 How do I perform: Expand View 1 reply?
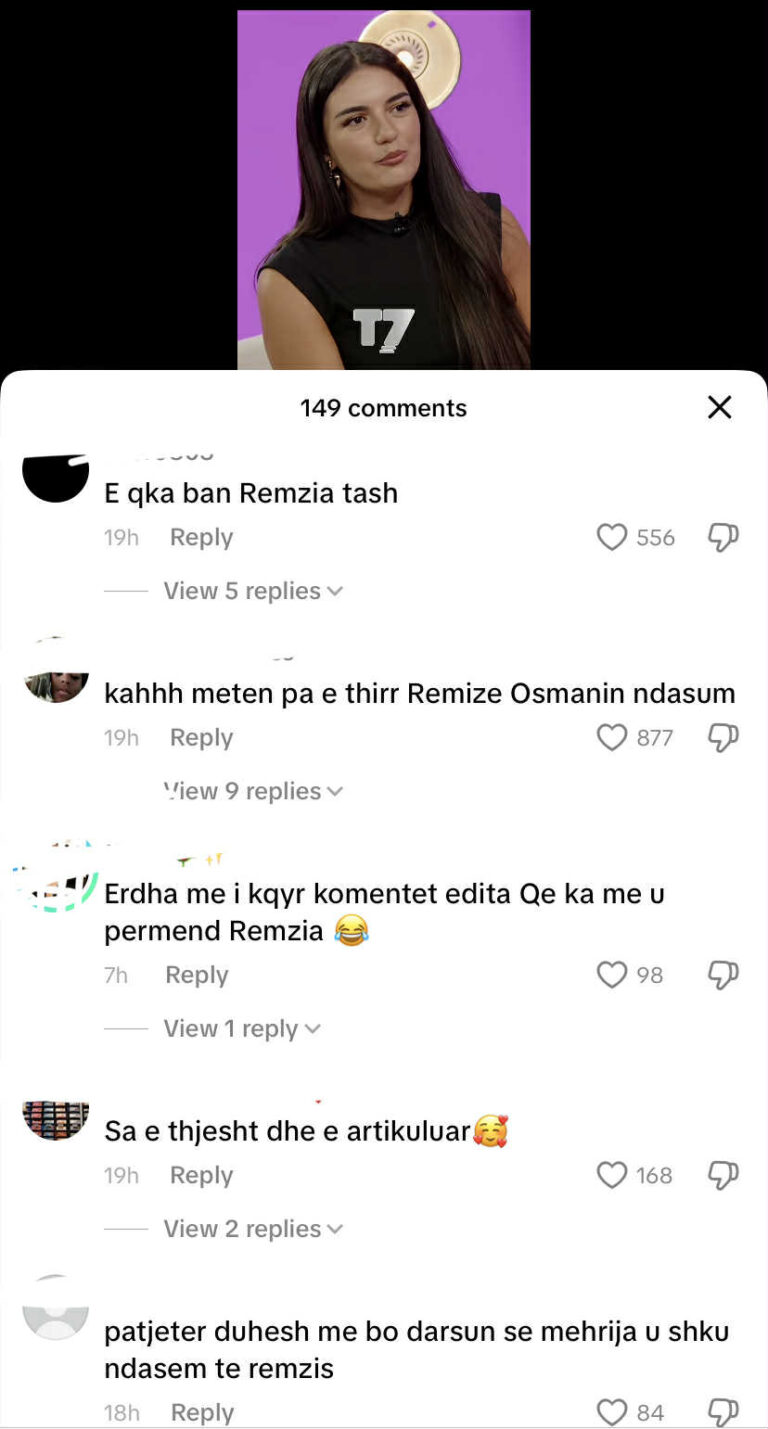242,1029
